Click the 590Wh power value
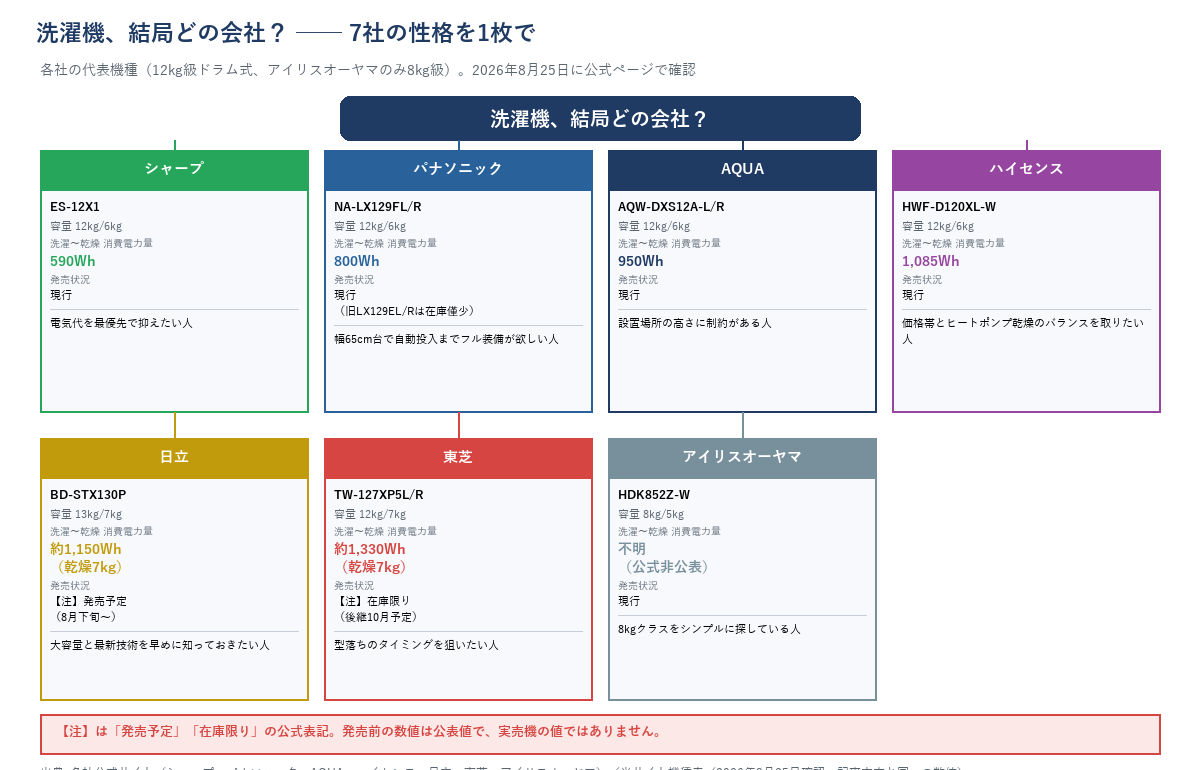 coord(73,261)
